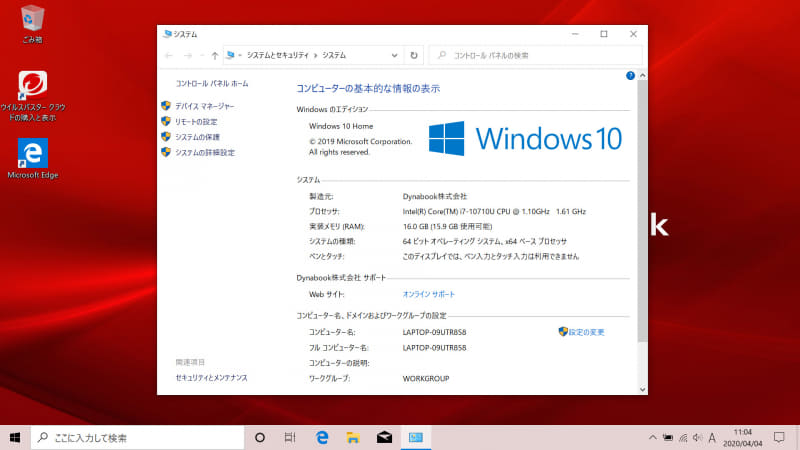
Task: Open the network Wi-Fi tray icon
Action: 683,438
